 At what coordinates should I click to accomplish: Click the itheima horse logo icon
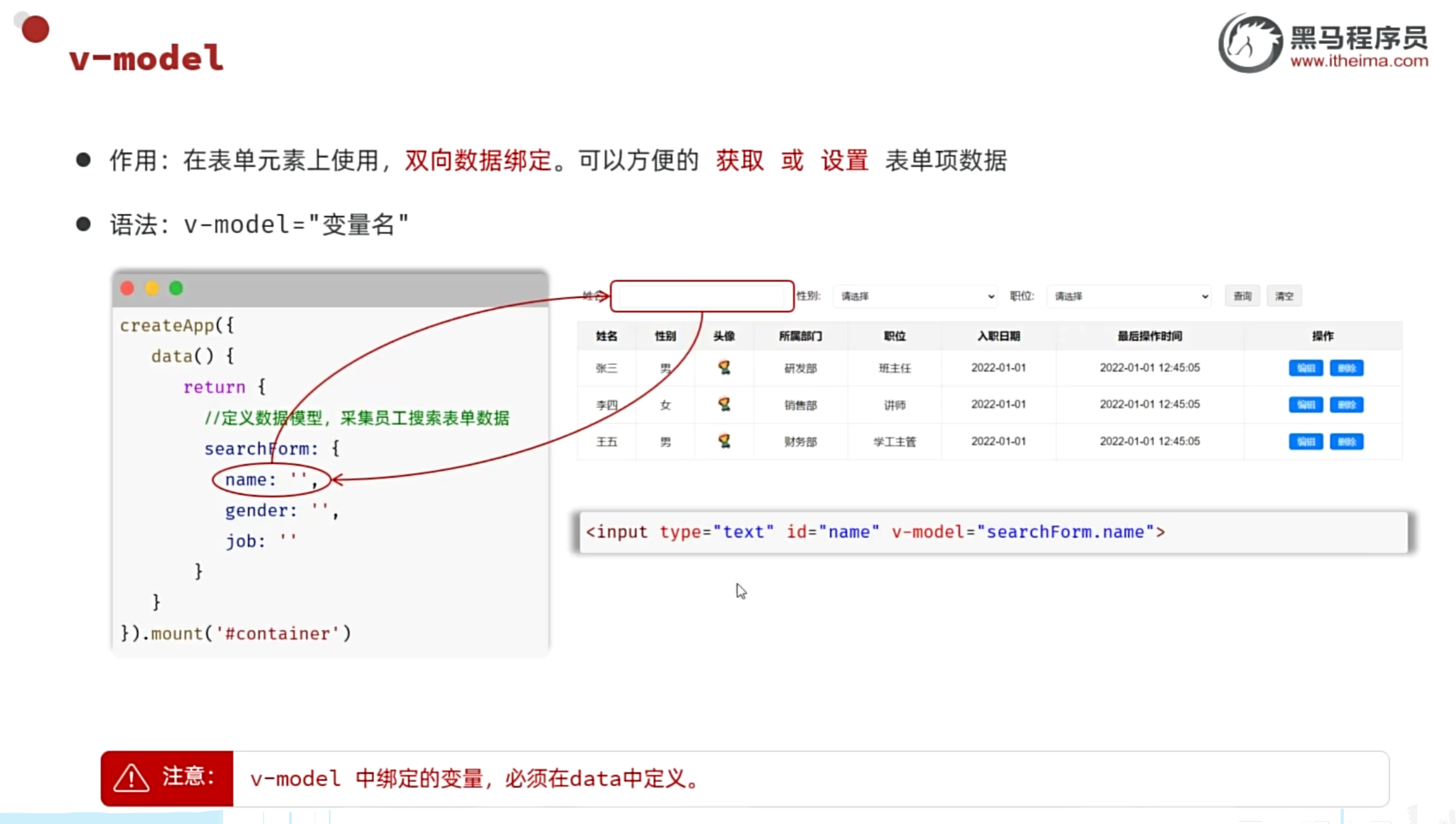tap(1250, 44)
